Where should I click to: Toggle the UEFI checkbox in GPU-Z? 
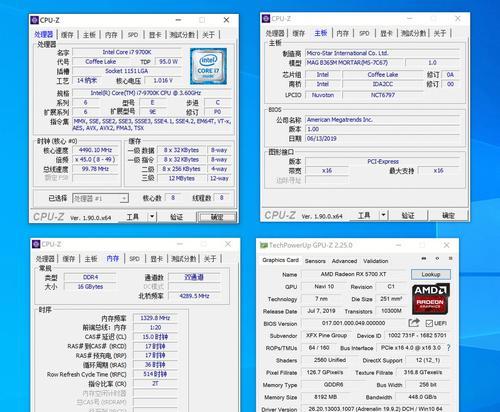429,323
